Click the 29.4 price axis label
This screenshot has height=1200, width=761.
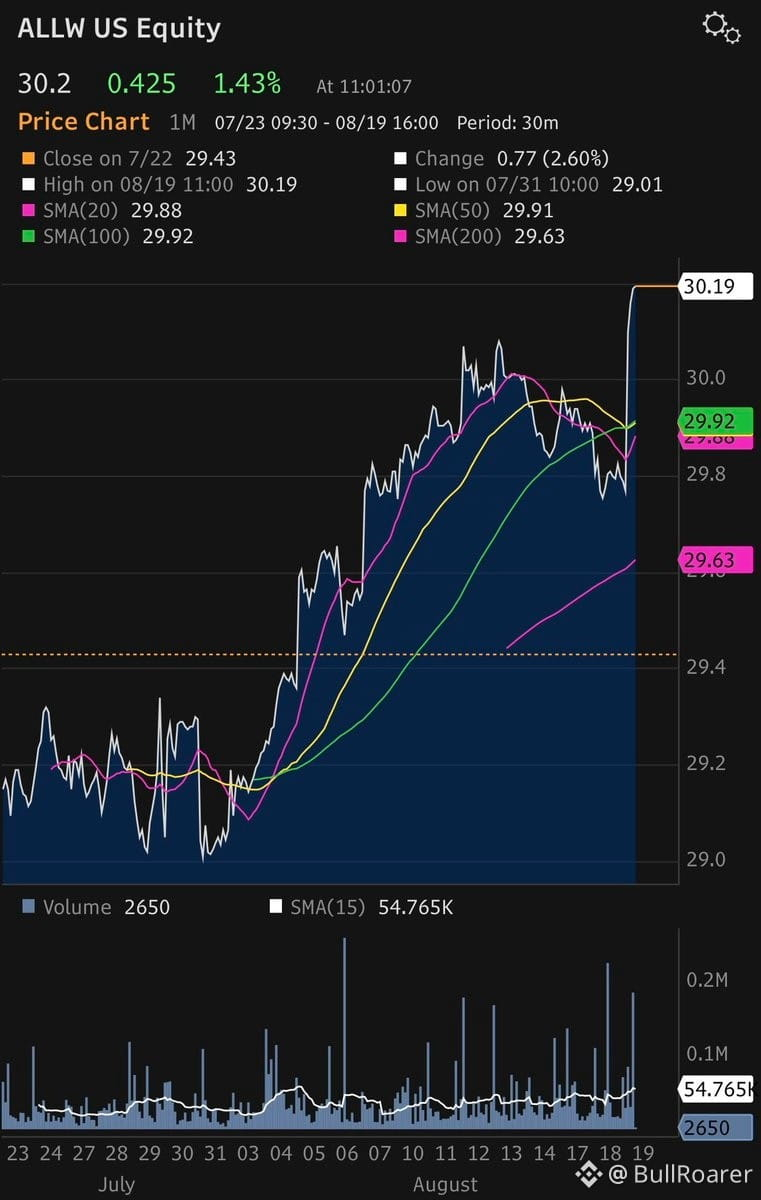pos(705,667)
